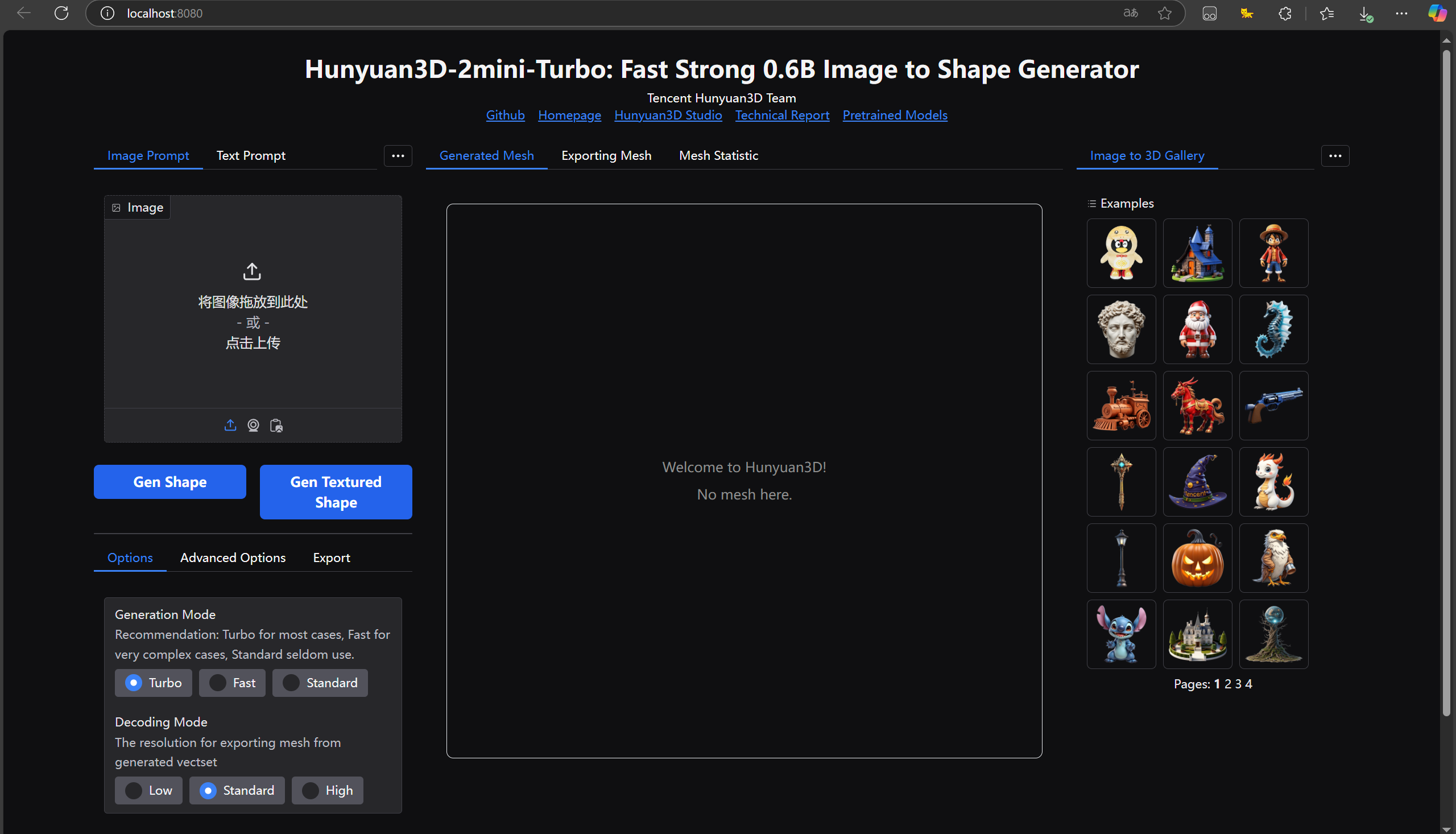Expand the overflow menu beside Image to 3D Gallery
The width and height of the screenshot is (1456, 834).
coord(1335,156)
